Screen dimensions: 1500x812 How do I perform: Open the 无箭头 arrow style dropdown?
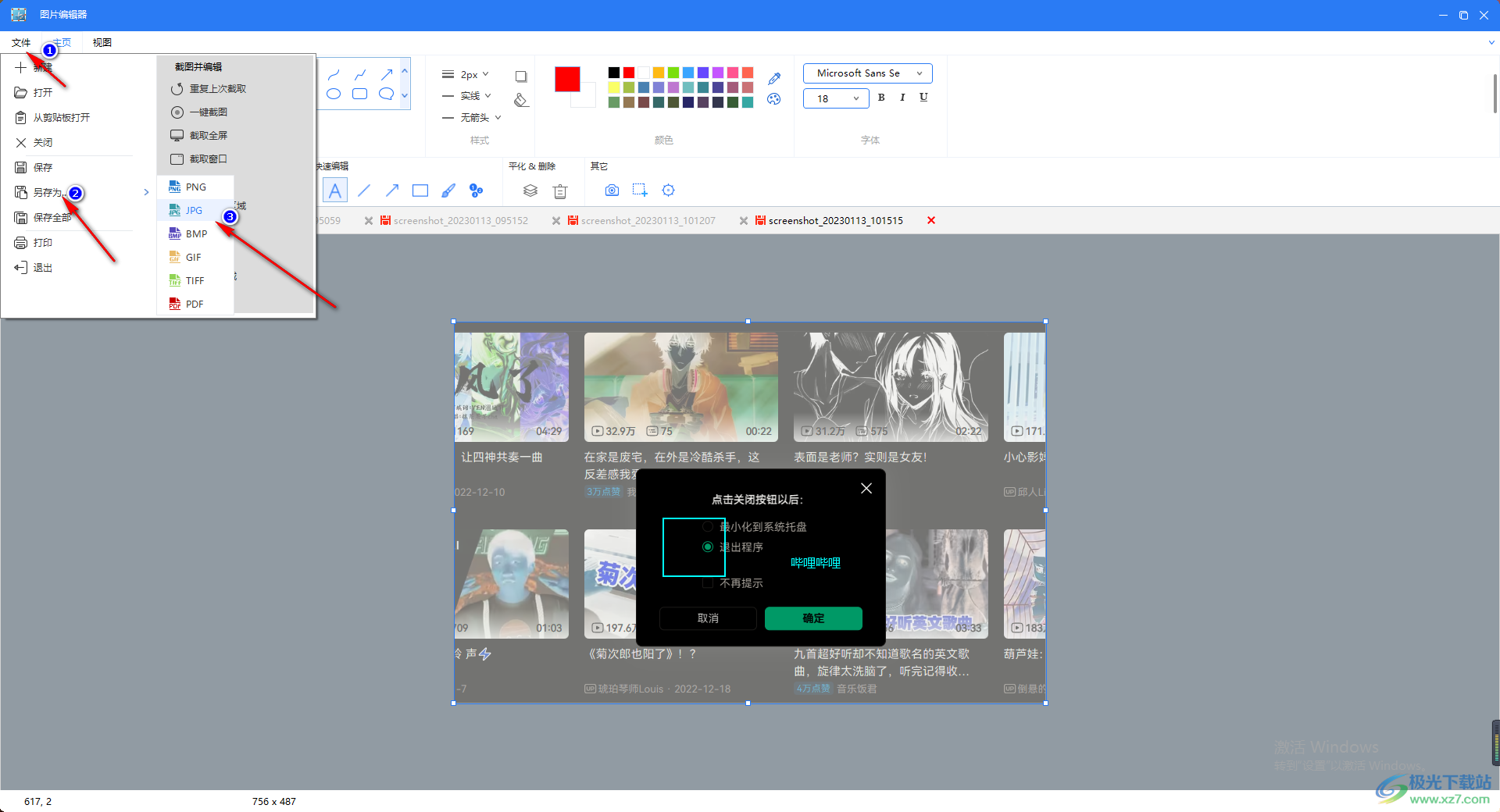click(x=472, y=118)
